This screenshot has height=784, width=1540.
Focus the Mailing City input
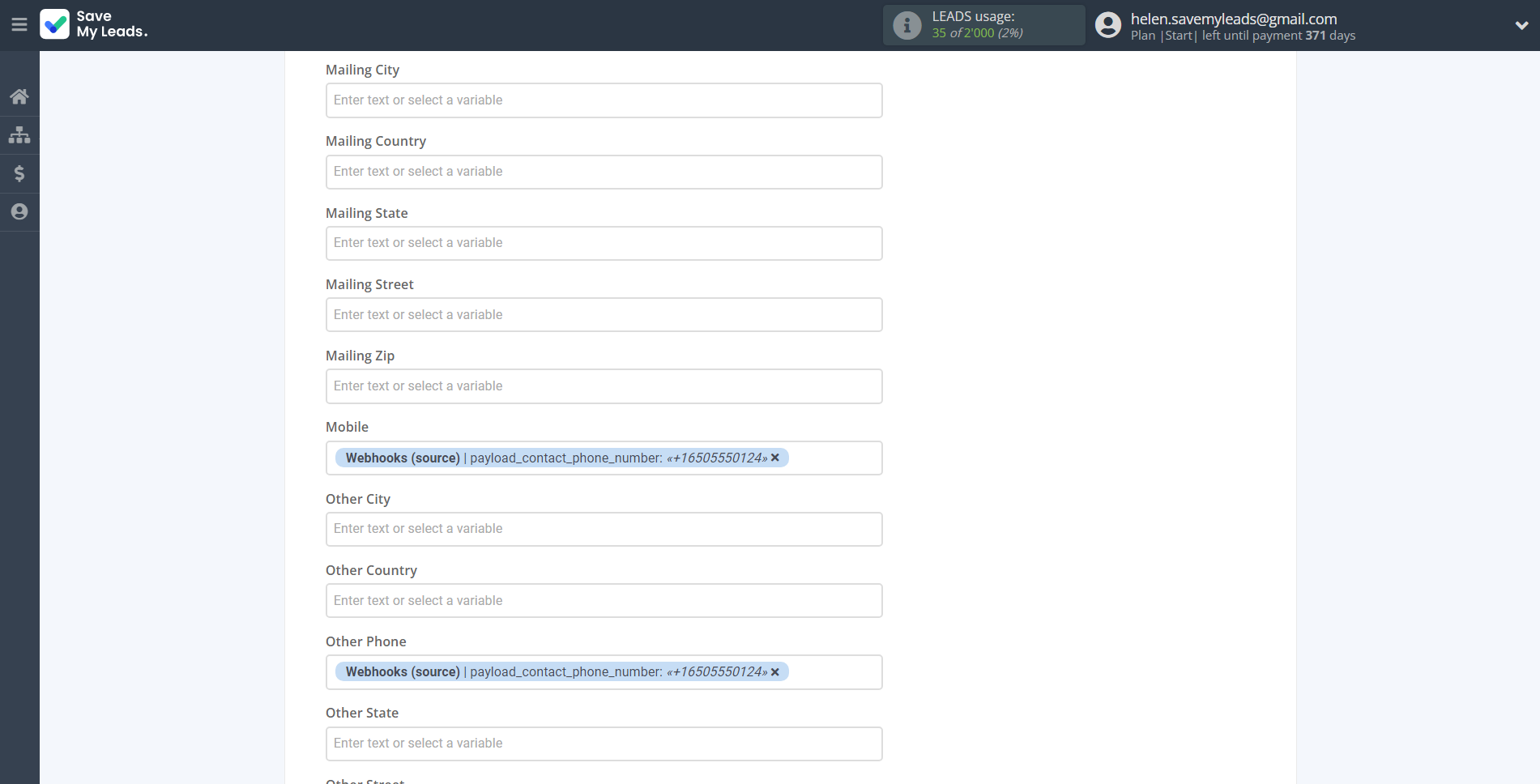(x=604, y=100)
